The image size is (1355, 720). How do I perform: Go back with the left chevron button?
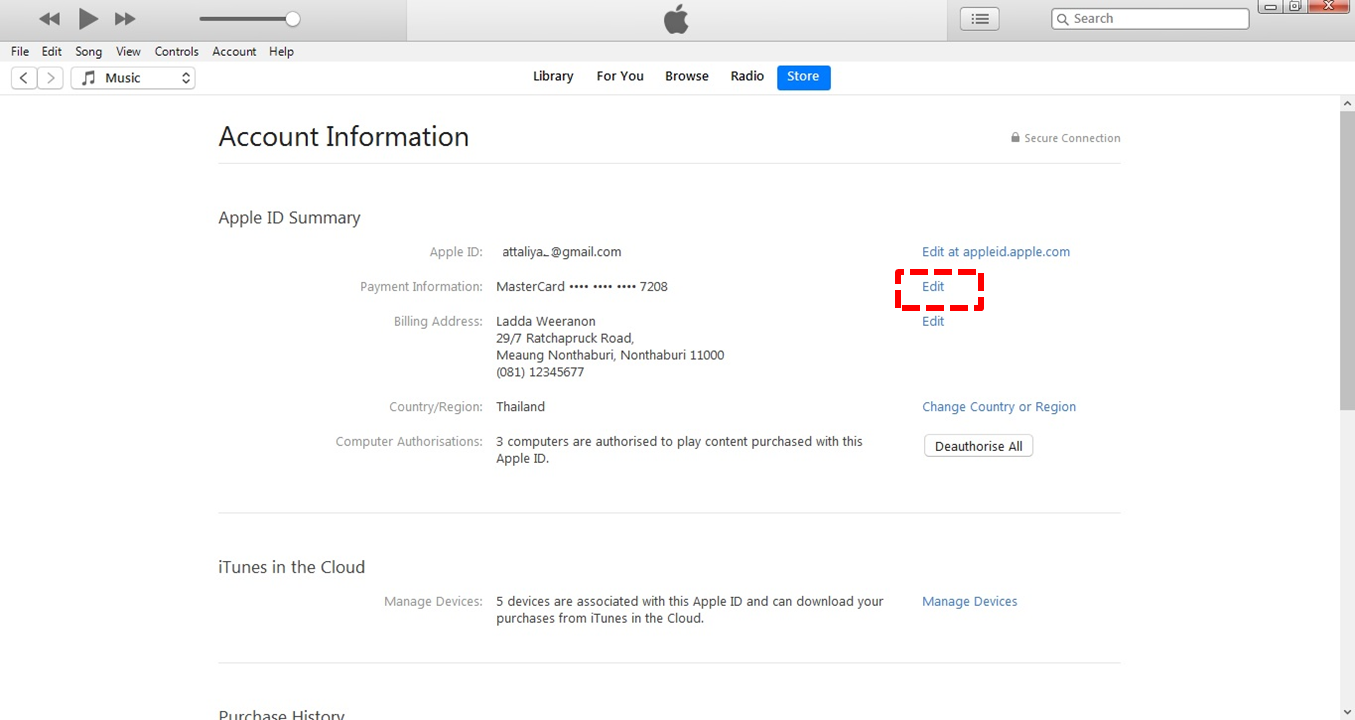(24, 78)
